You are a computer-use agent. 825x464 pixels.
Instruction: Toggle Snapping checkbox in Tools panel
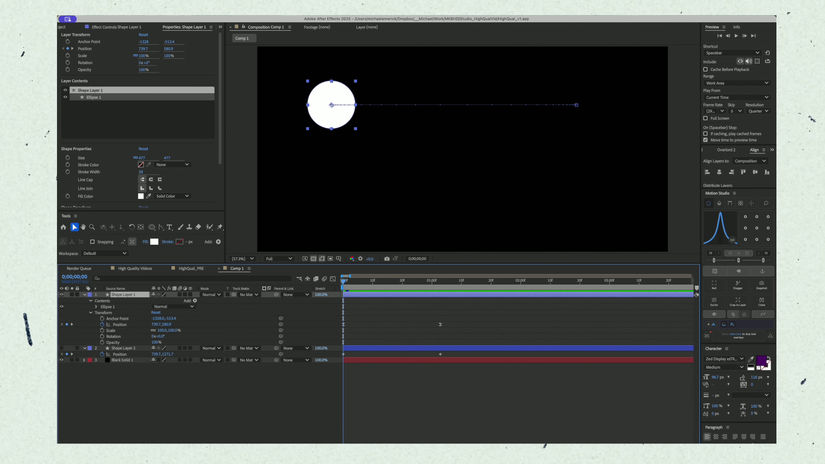click(x=93, y=242)
